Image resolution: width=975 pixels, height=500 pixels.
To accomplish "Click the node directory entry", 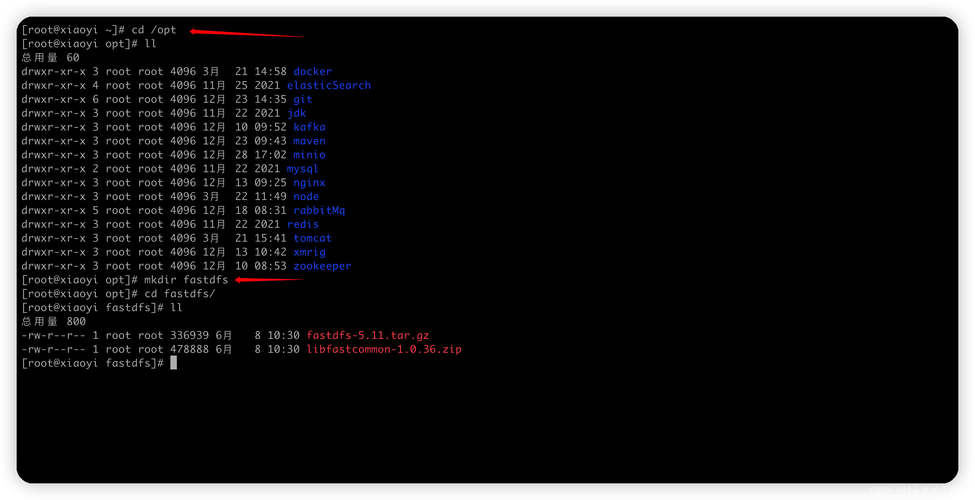I will tap(306, 197).
